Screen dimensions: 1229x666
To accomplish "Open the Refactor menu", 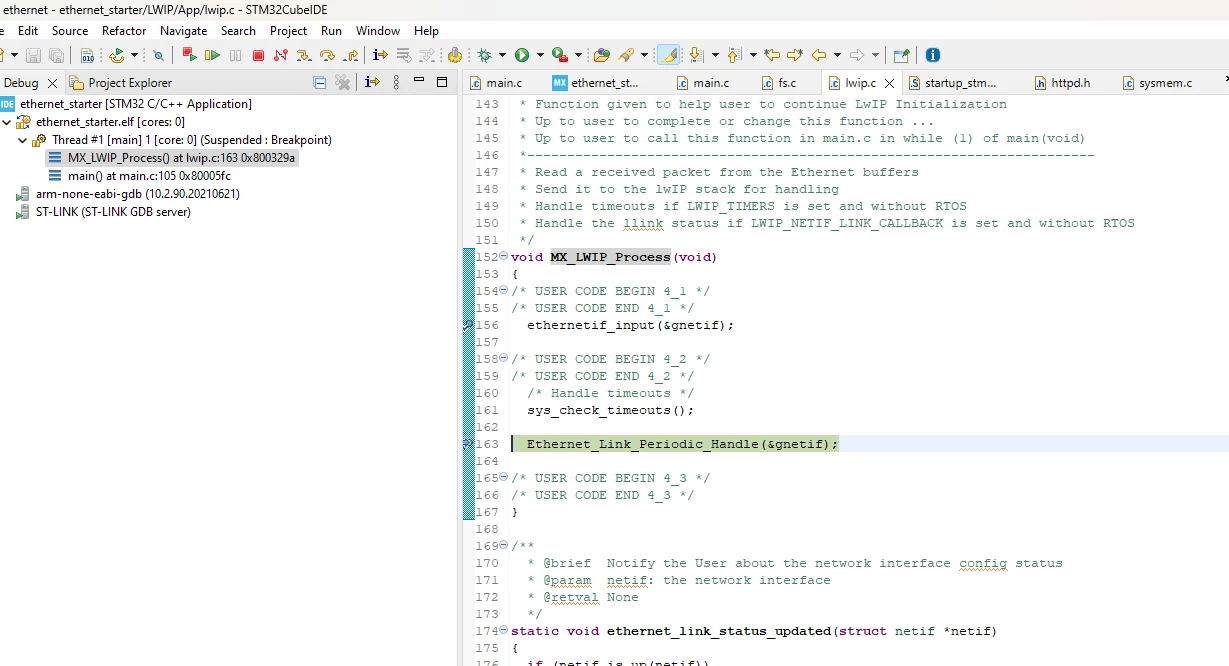I will coord(124,31).
